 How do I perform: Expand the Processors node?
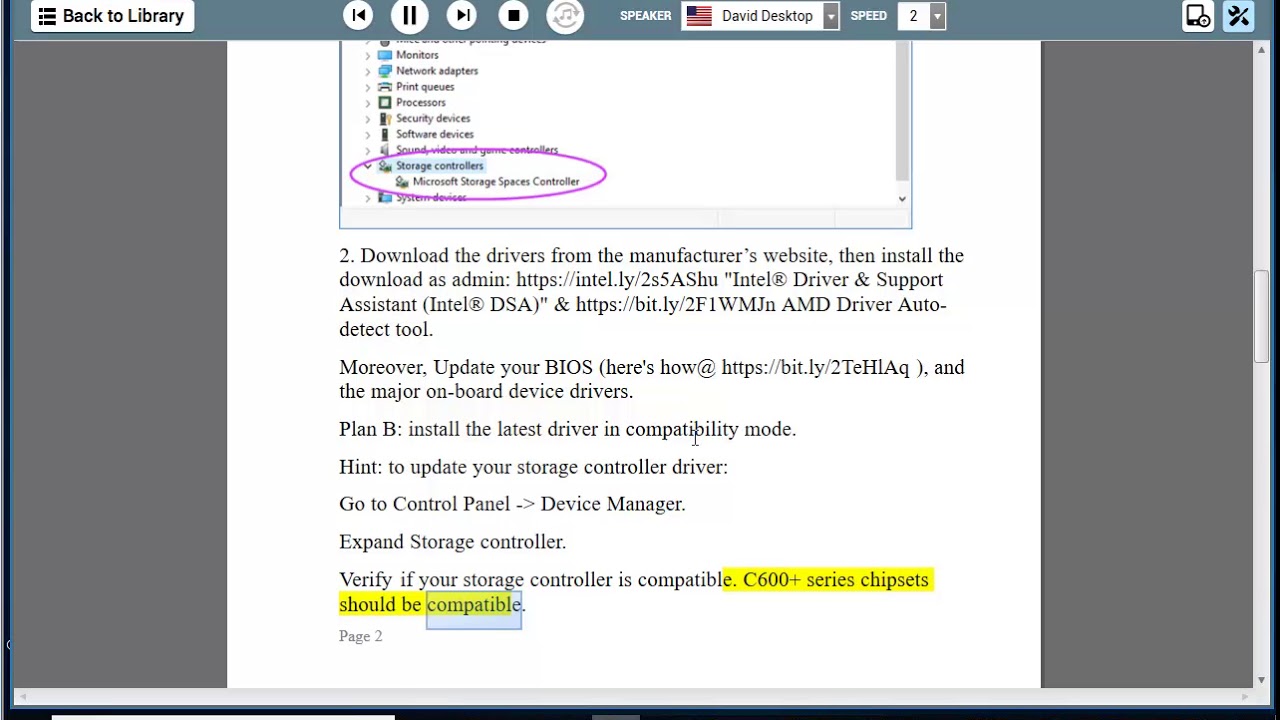click(x=367, y=103)
